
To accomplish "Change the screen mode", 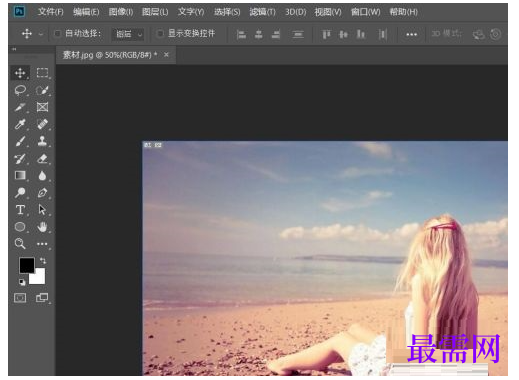I will tap(42, 298).
